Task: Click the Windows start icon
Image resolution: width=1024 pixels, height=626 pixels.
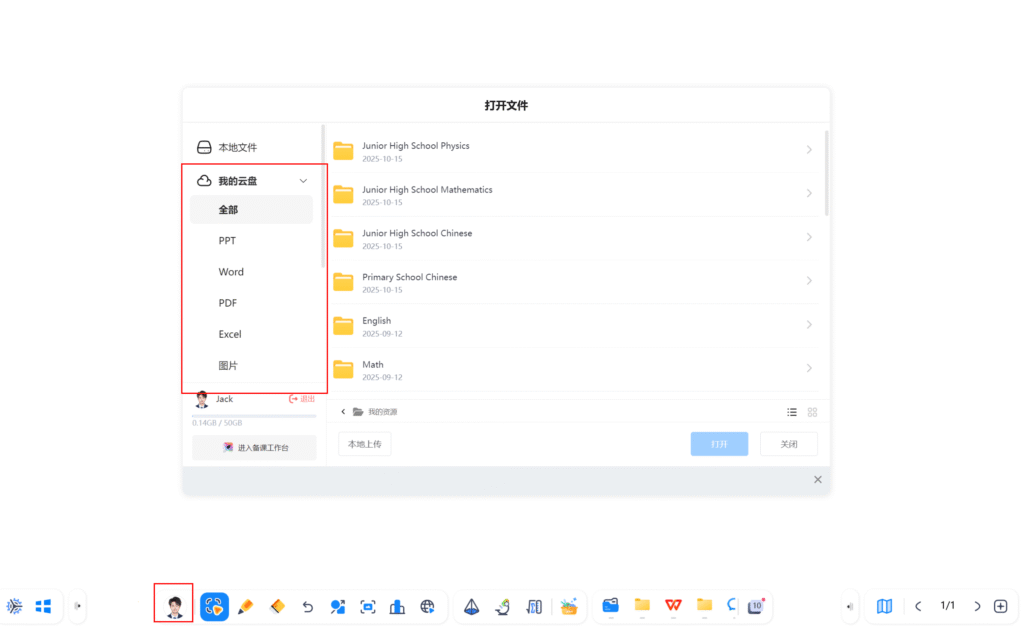Action: tap(43, 606)
